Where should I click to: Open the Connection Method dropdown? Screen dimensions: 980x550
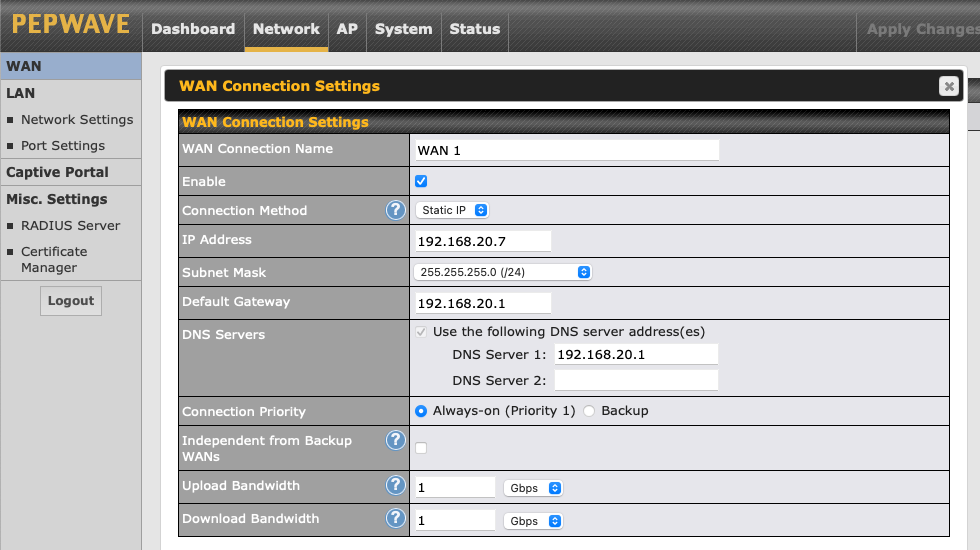coord(452,210)
